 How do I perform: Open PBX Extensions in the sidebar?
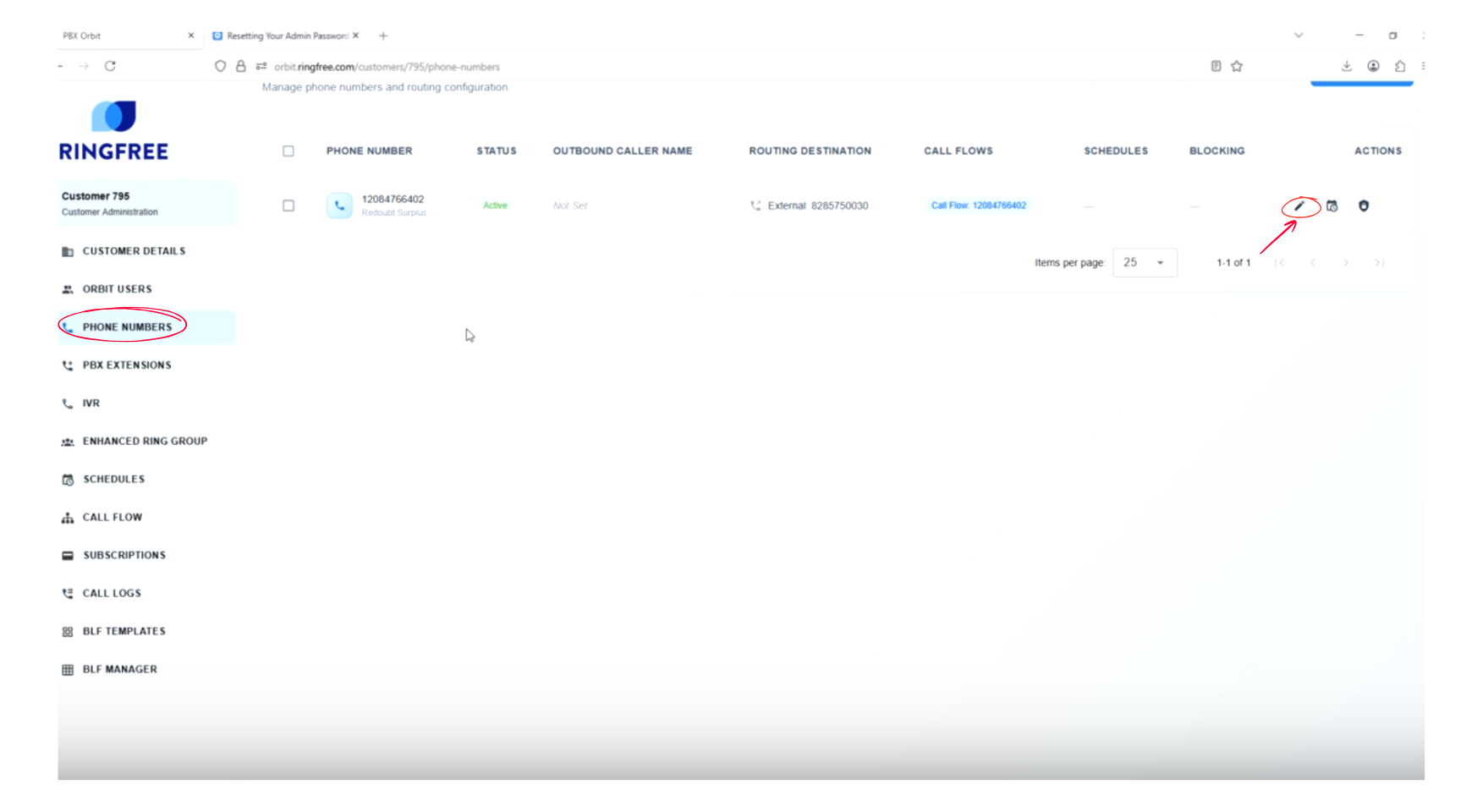pyautogui.click(x=127, y=365)
